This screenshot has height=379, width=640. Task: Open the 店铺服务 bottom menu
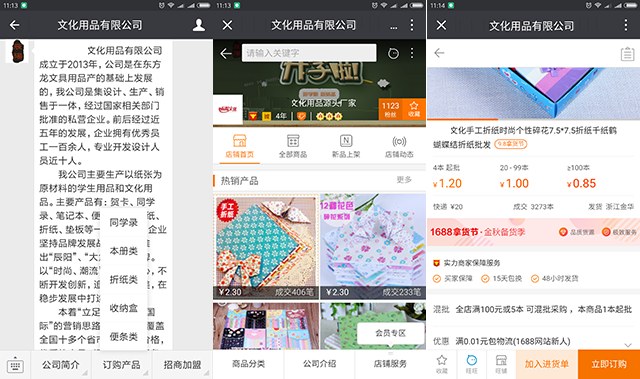click(x=390, y=364)
